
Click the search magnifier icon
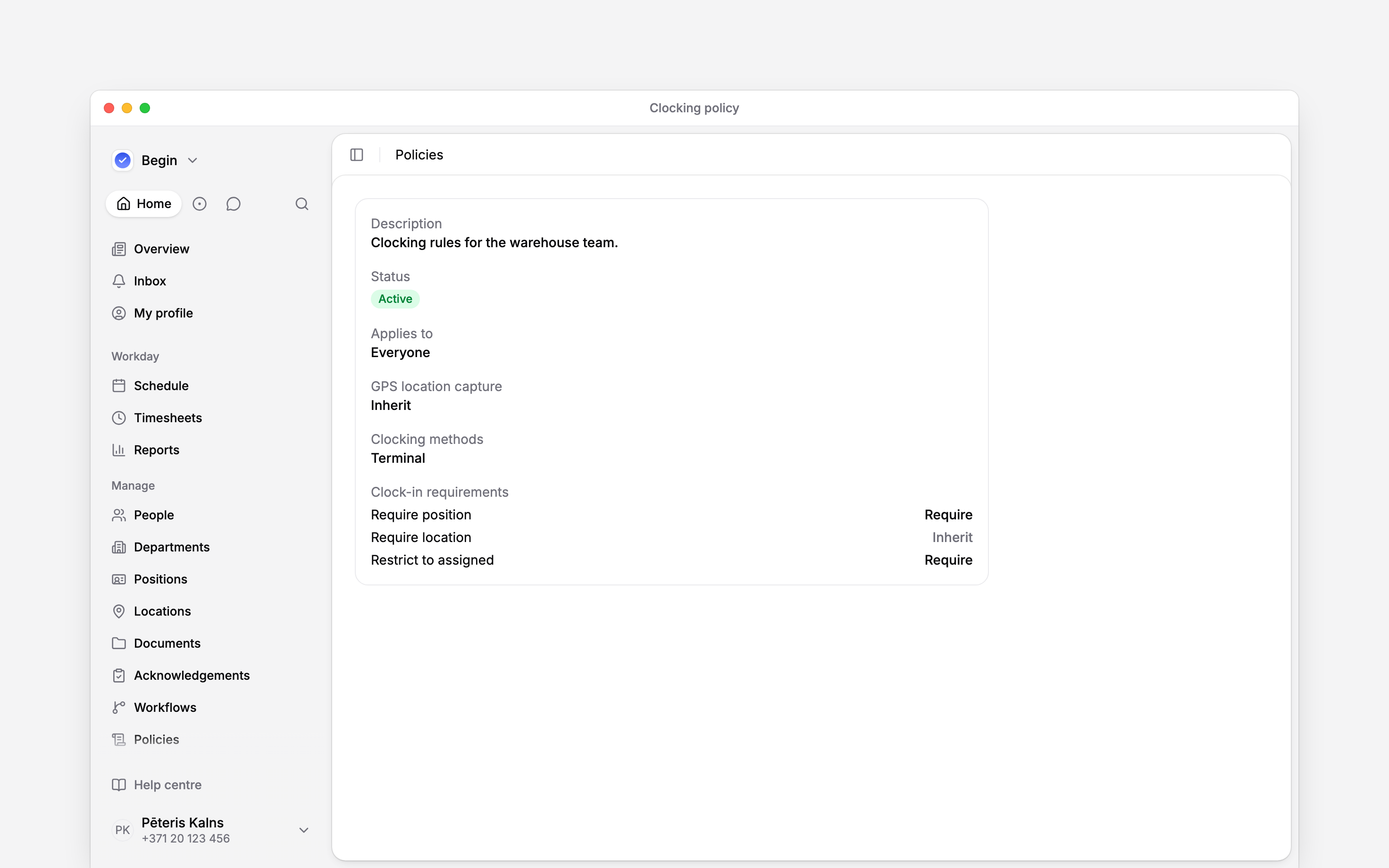coord(302,204)
